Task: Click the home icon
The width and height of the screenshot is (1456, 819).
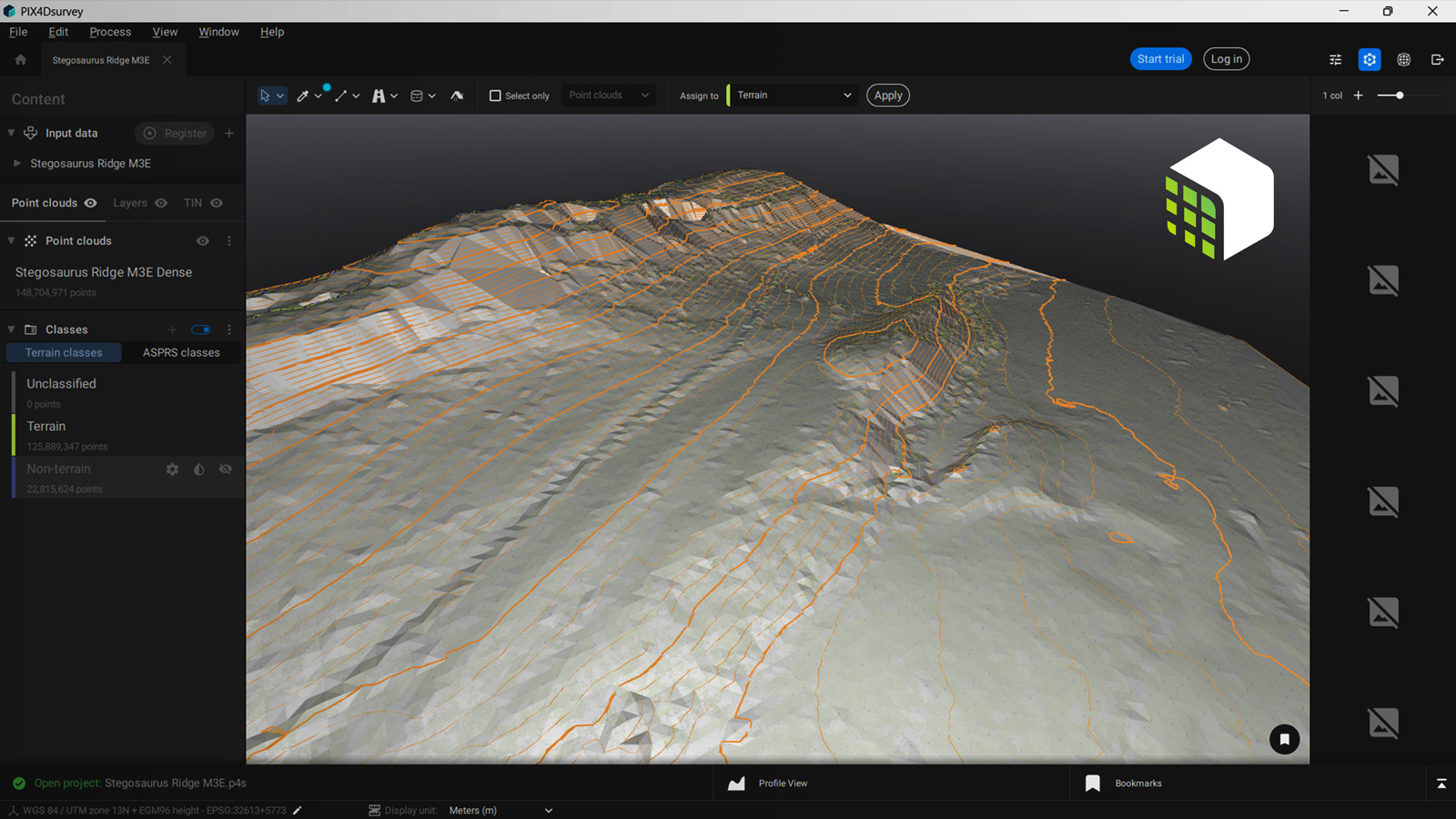Action: [21, 60]
